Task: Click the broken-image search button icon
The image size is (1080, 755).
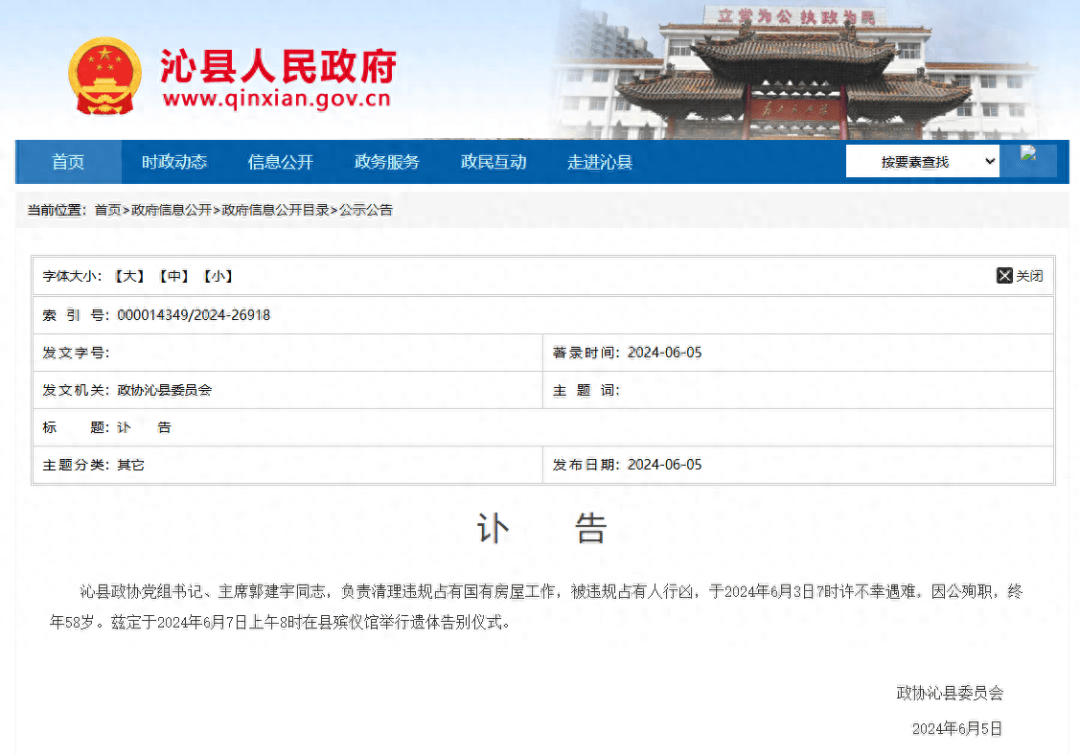Action: [x=1028, y=154]
